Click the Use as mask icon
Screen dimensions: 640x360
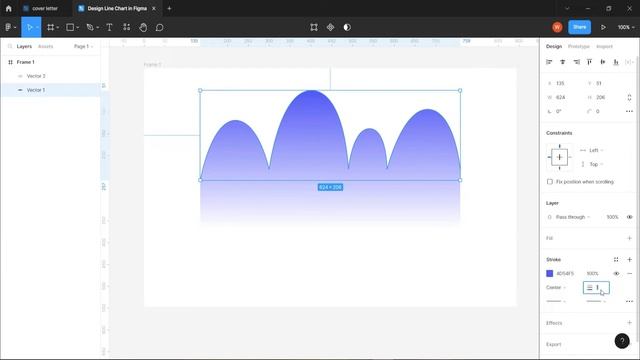click(347, 27)
